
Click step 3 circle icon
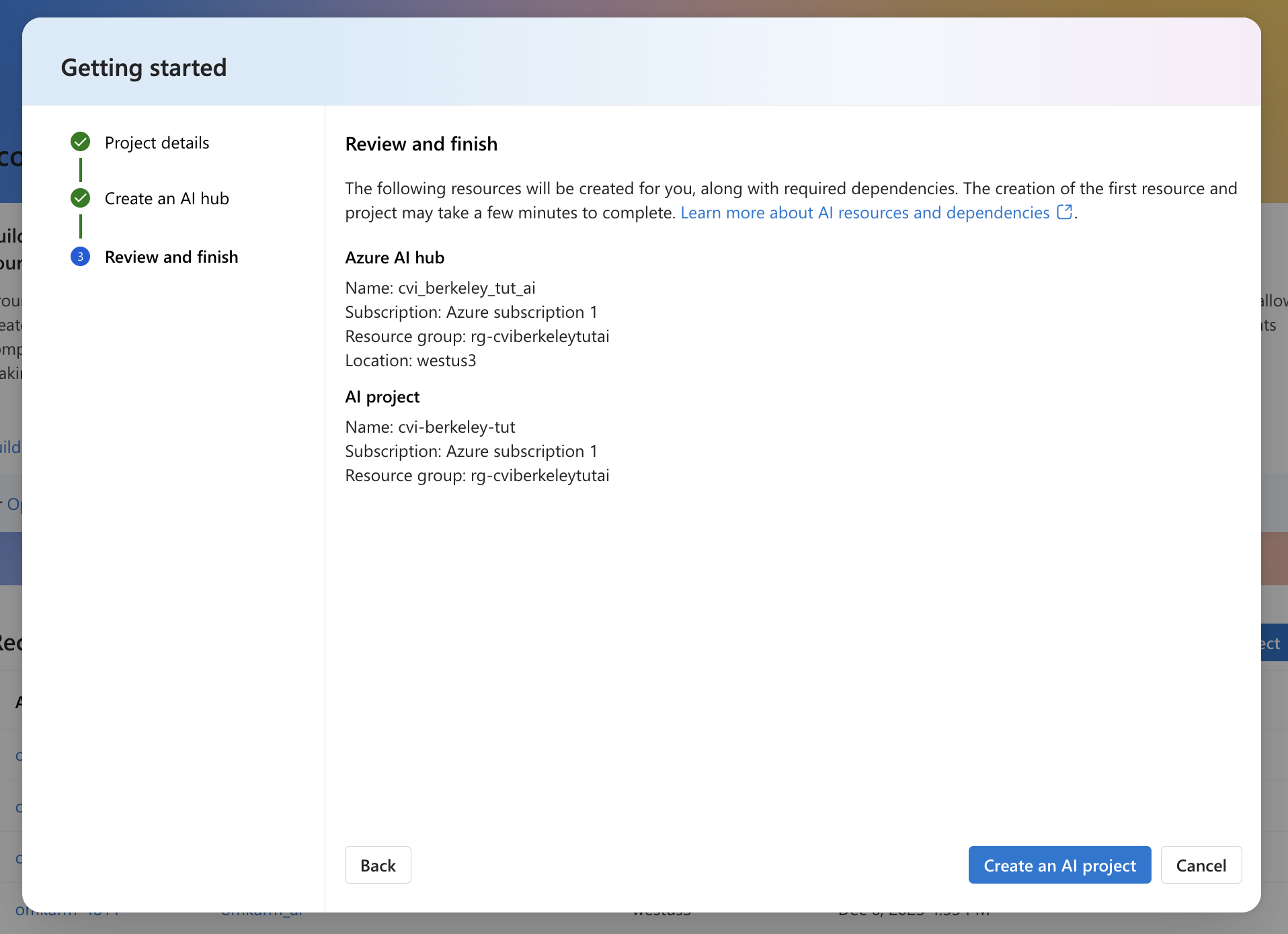[x=80, y=256]
